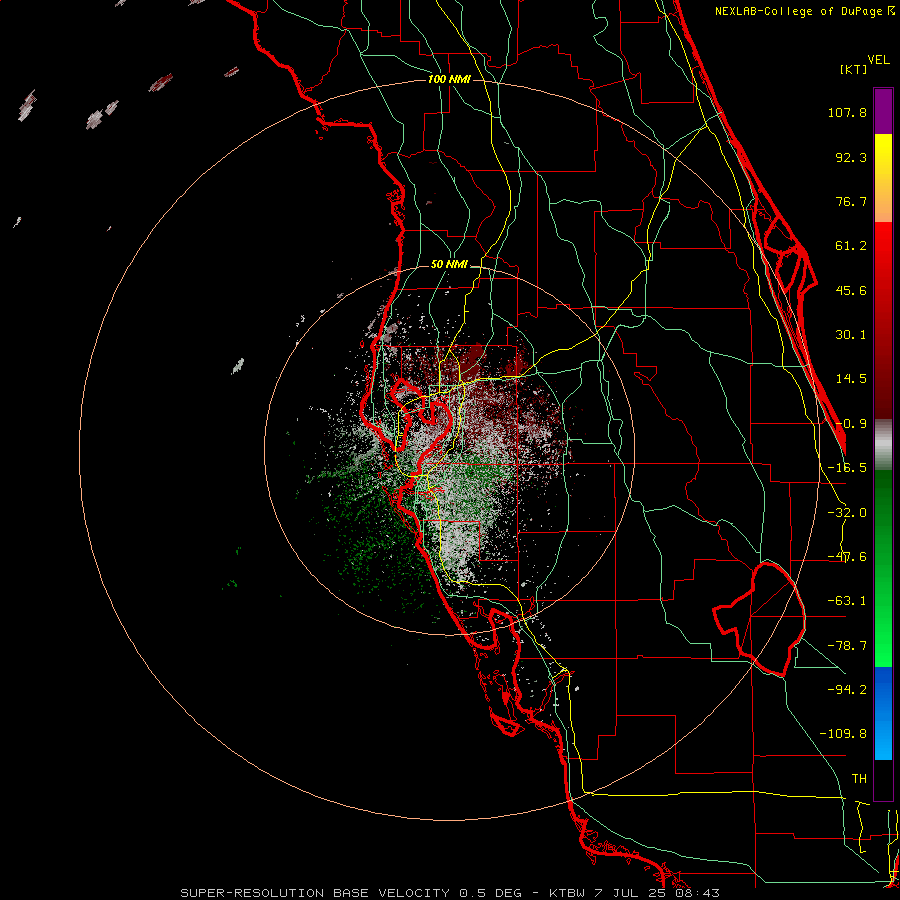Click the -16.5 velocity scale label

[847, 468]
